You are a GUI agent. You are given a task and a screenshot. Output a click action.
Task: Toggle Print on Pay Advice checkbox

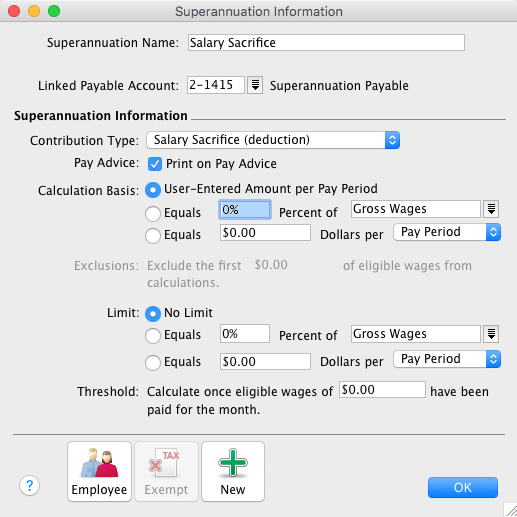[x=155, y=164]
